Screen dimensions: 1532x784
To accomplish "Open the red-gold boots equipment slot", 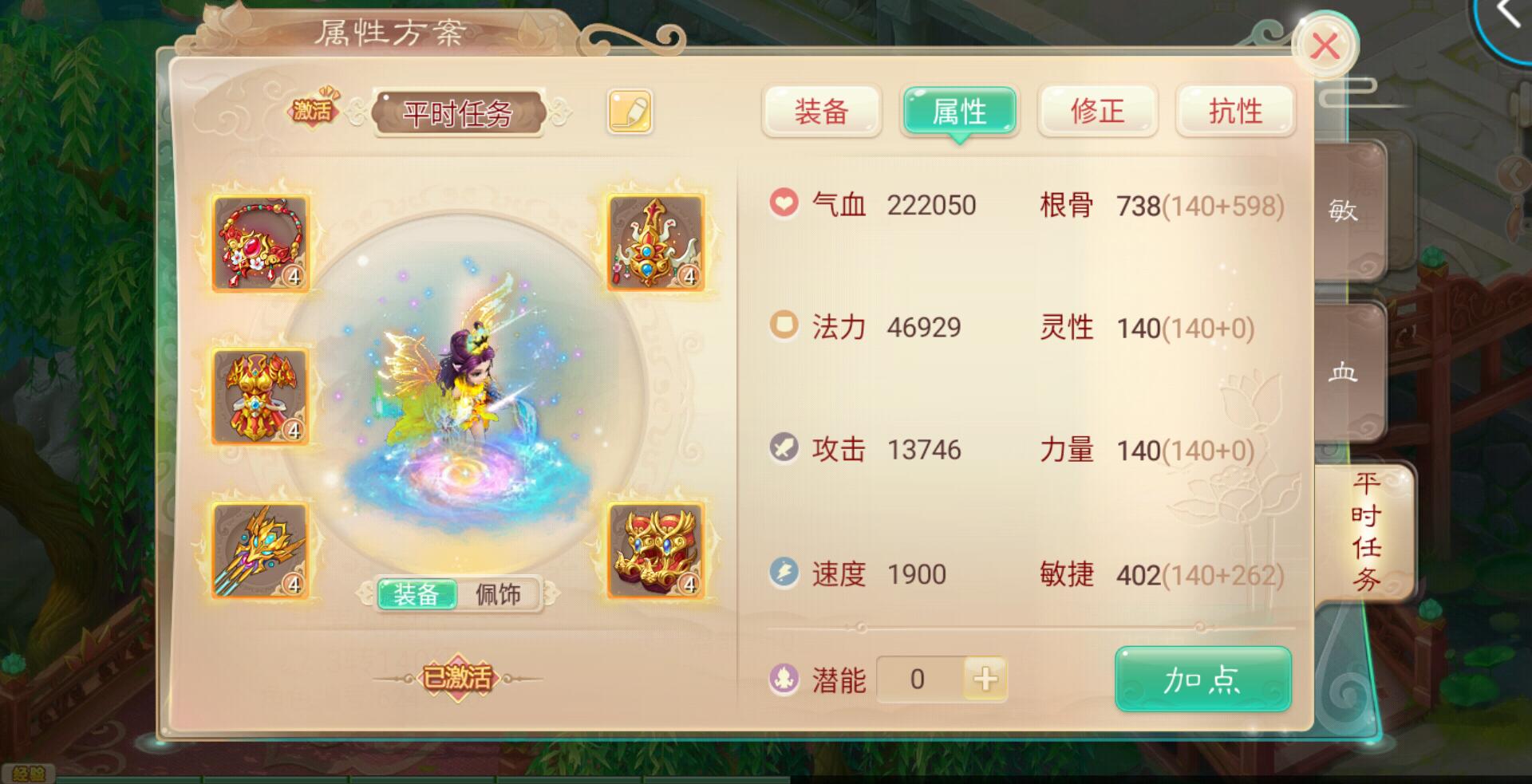I will pyautogui.click(x=656, y=550).
